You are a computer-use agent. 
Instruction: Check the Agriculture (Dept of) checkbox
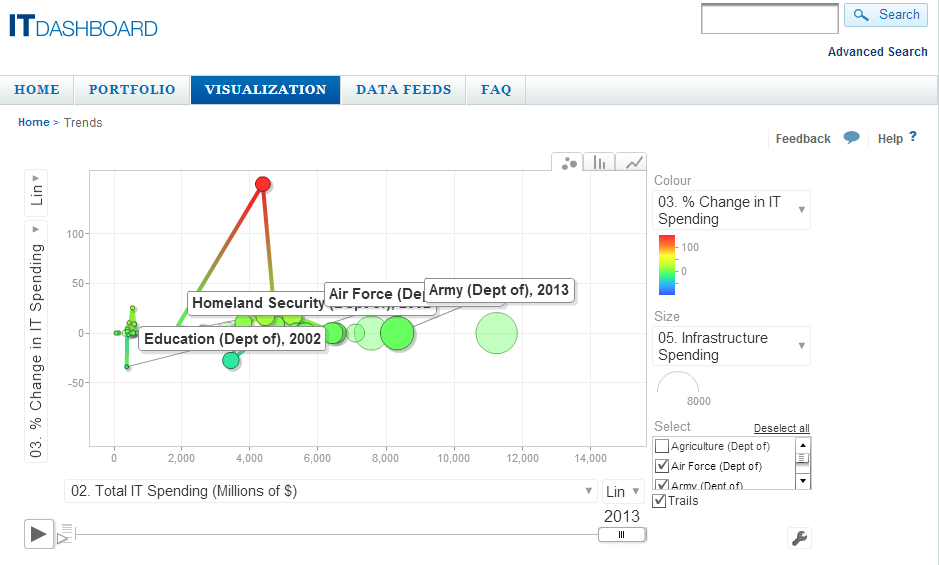(661, 446)
